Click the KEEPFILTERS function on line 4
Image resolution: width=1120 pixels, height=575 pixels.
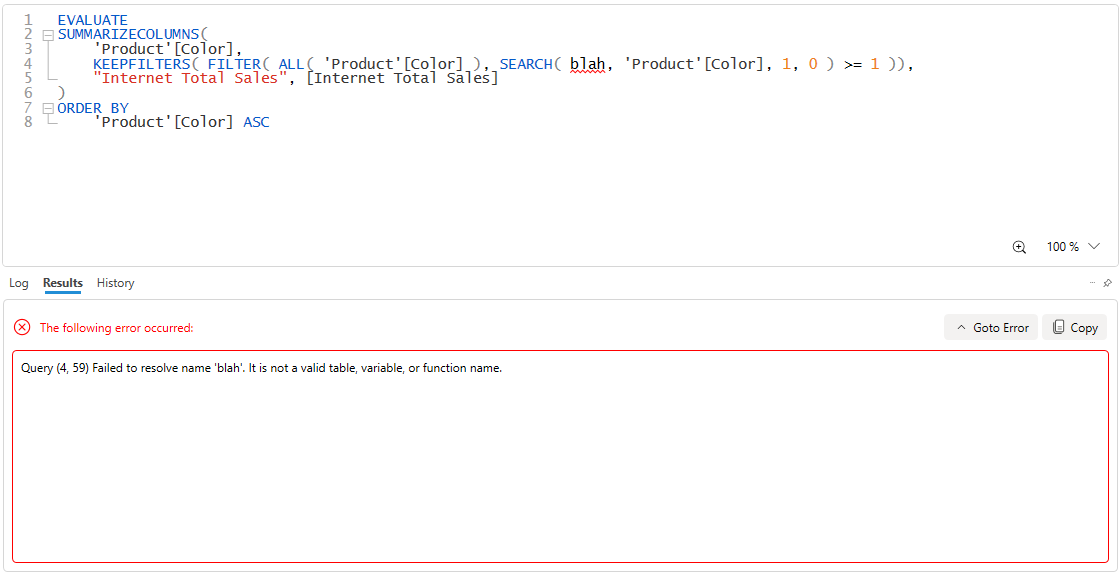(x=142, y=64)
